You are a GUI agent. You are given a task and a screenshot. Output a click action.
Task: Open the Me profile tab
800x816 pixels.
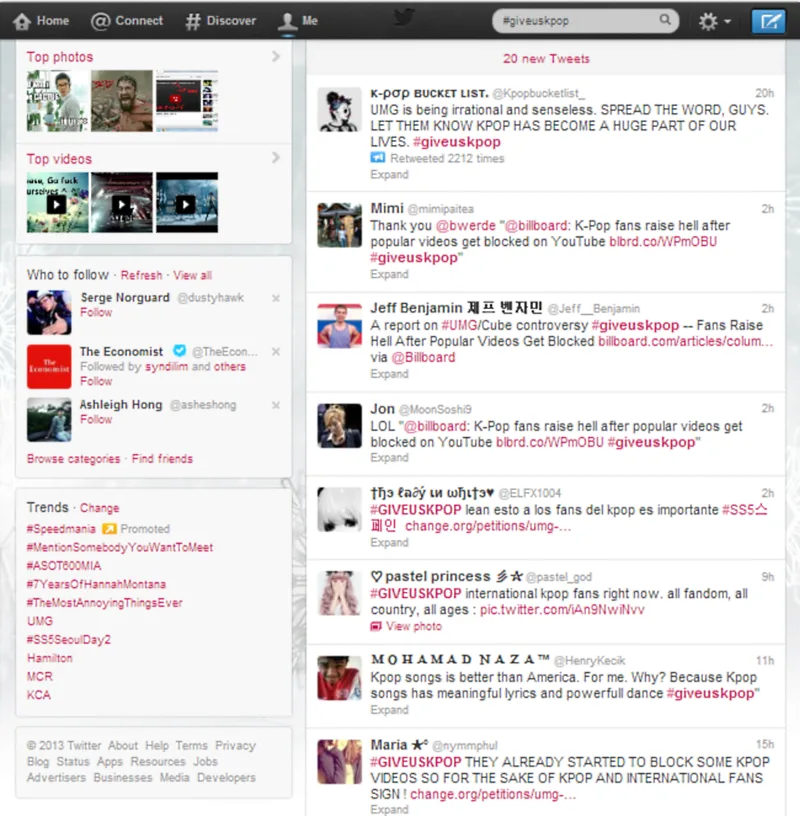pyautogui.click(x=299, y=21)
